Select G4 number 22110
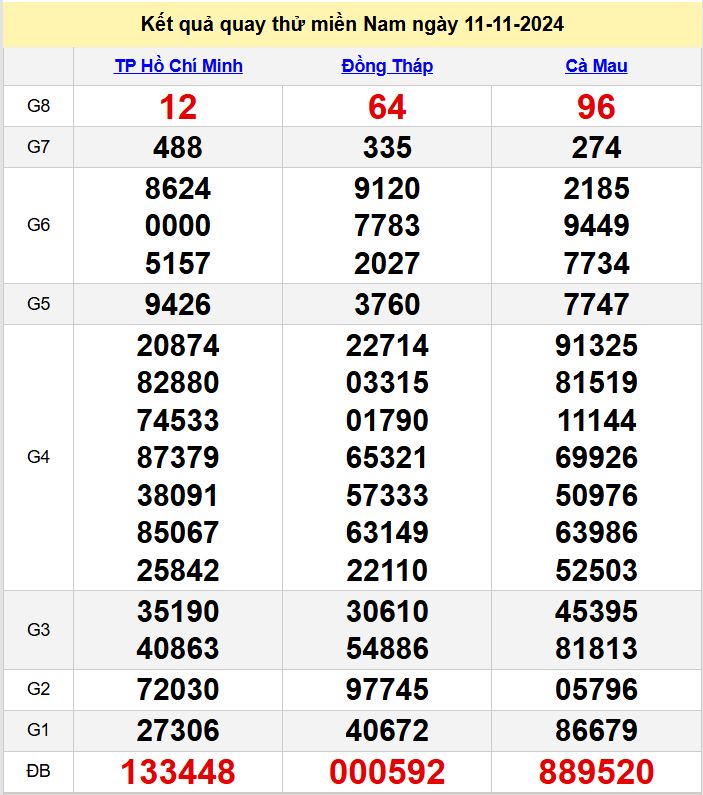The width and height of the screenshot is (703, 795). pos(387,570)
